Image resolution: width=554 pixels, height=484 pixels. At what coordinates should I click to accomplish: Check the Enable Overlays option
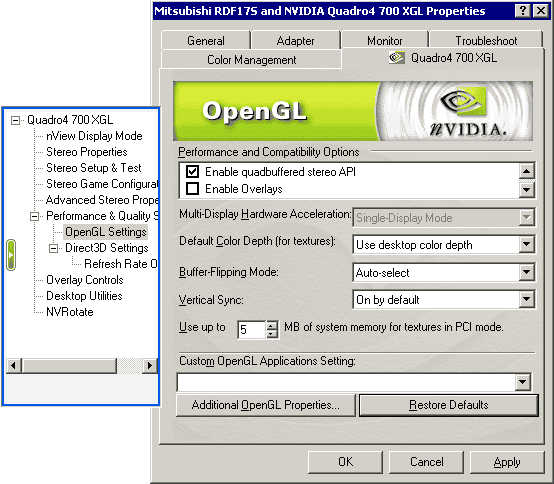tap(193, 189)
